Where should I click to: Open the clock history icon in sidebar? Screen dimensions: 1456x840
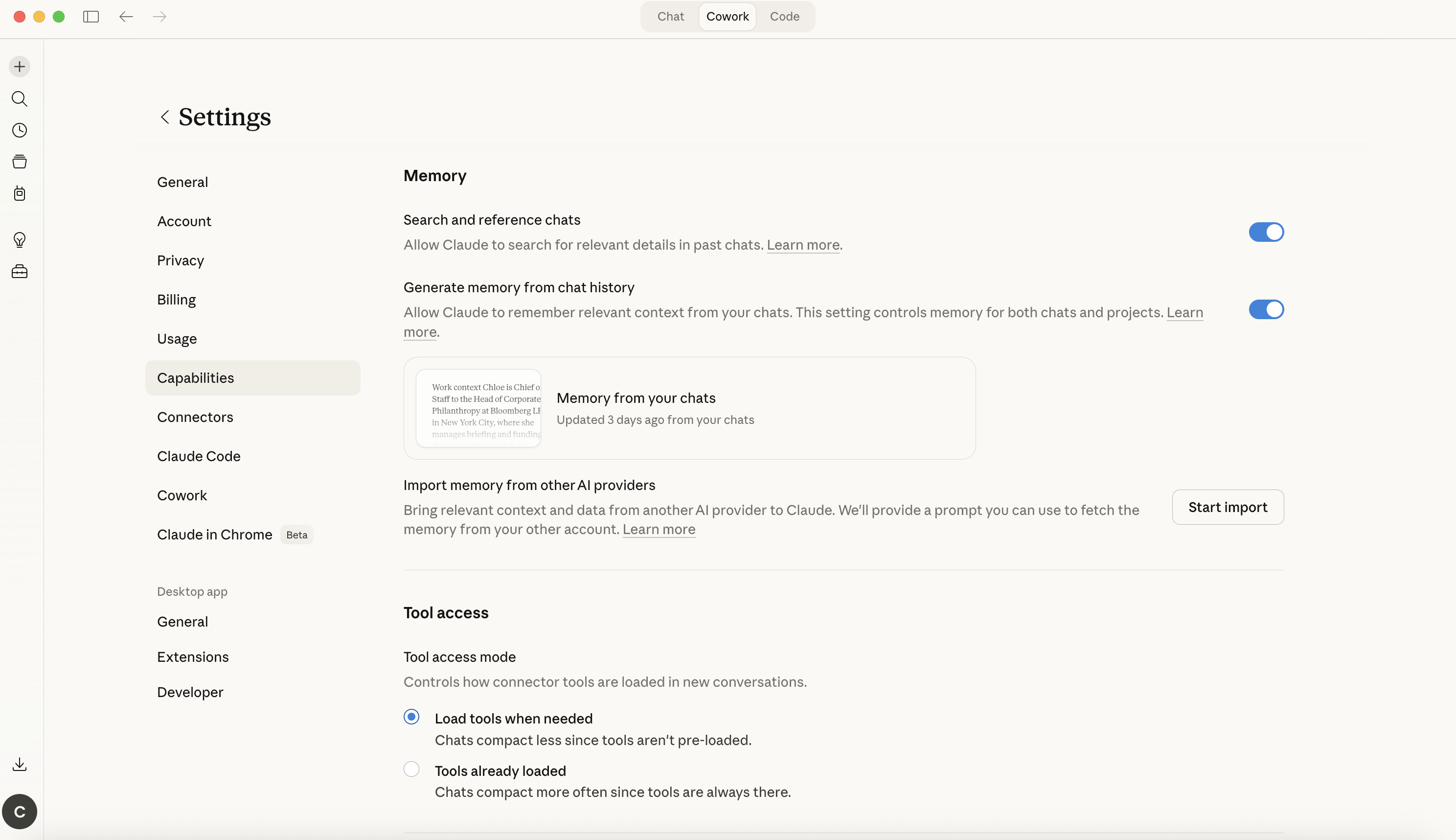20,130
